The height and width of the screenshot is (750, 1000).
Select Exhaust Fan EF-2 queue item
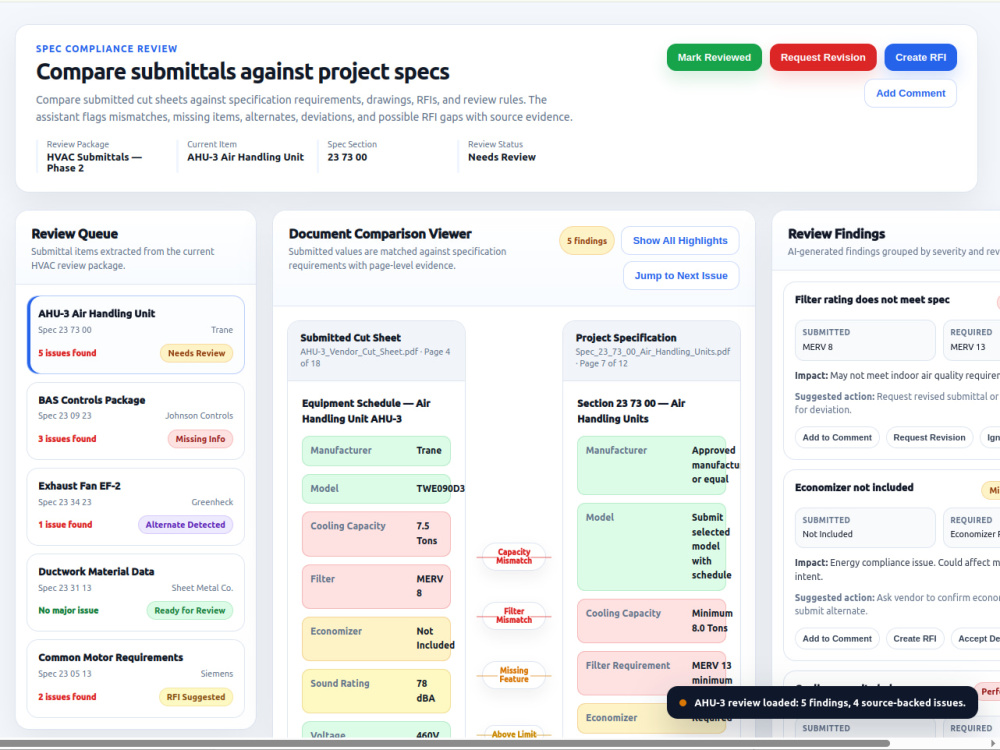pyautogui.click(x=136, y=507)
